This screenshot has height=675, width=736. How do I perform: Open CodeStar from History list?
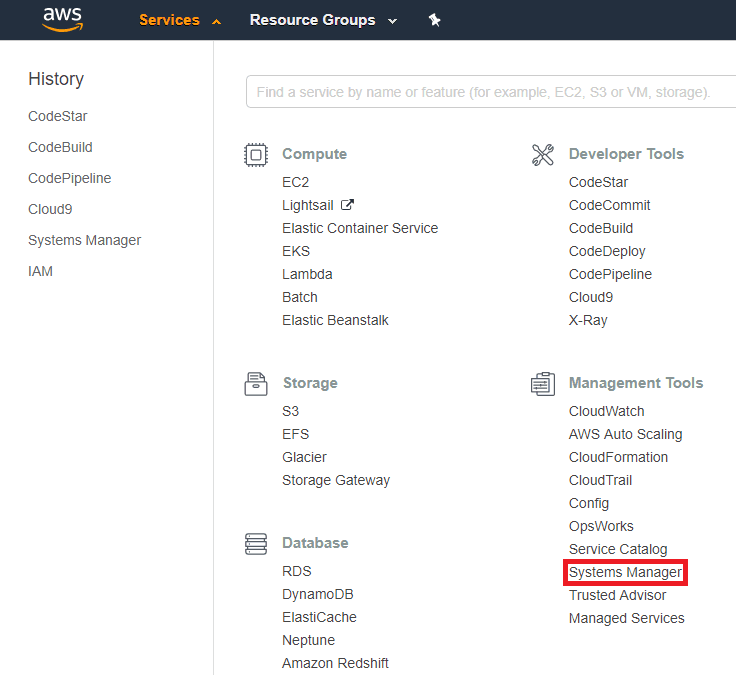(58, 116)
